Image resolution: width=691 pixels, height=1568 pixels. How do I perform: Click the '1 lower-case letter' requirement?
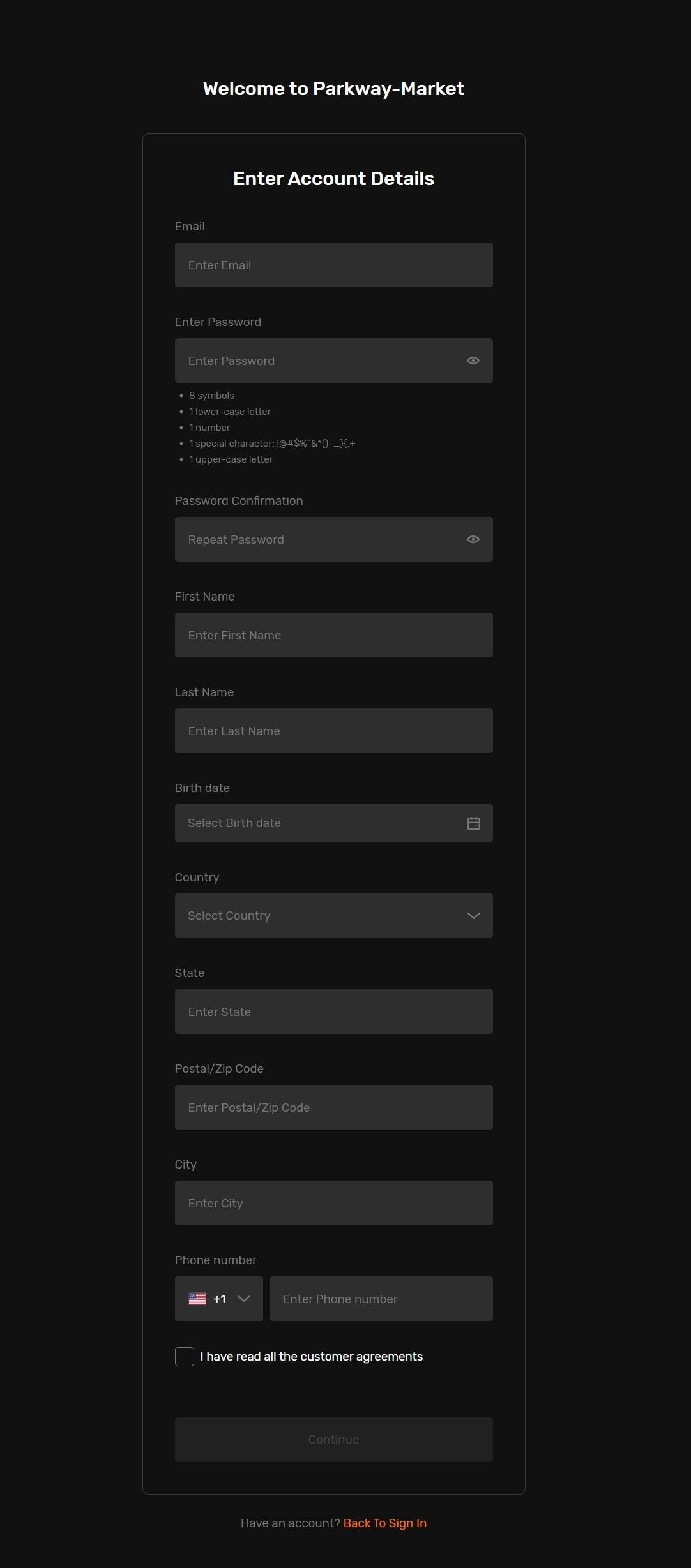(230, 412)
